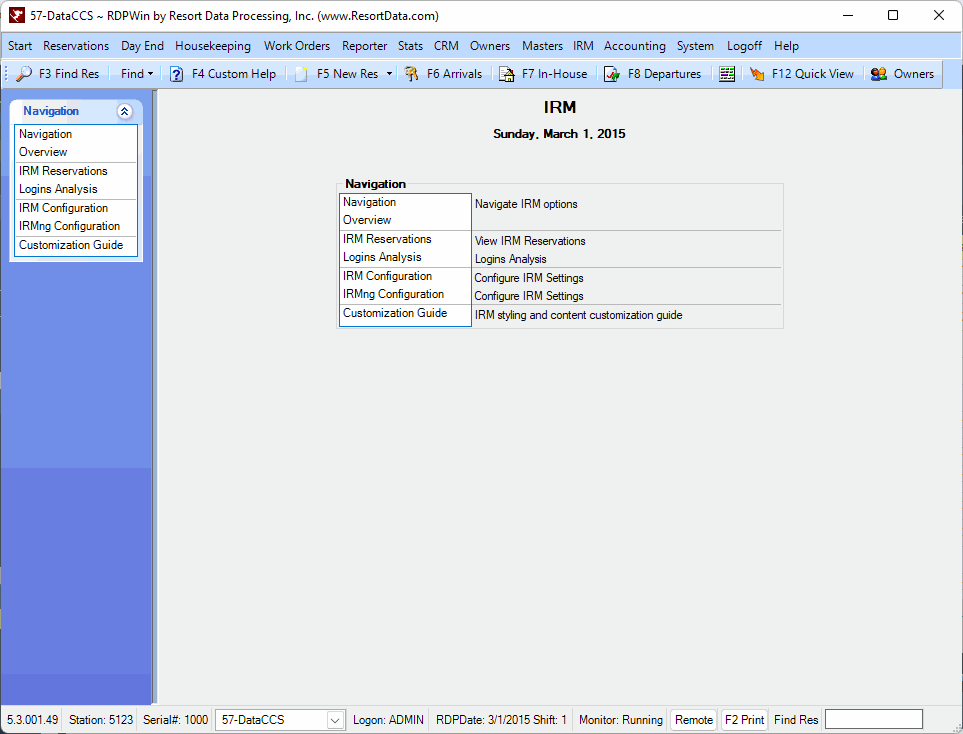Click the Owners people icon
Viewport: 963px width, 734px height.
pos(879,74)
